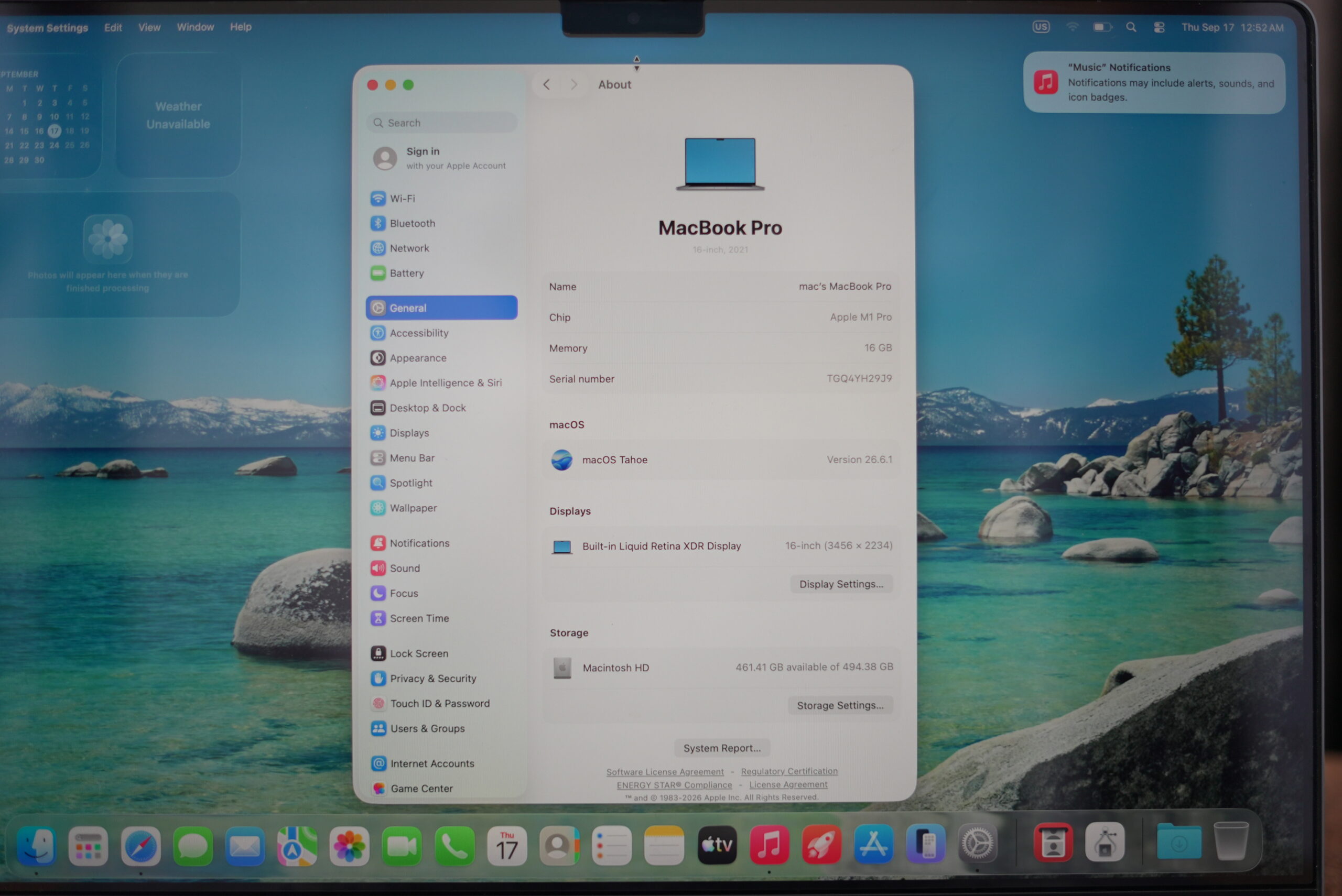1342x896 pixels.
Task: Click the date and time in menu bar
Action: pyautogui.click(x=1232, y=27)
